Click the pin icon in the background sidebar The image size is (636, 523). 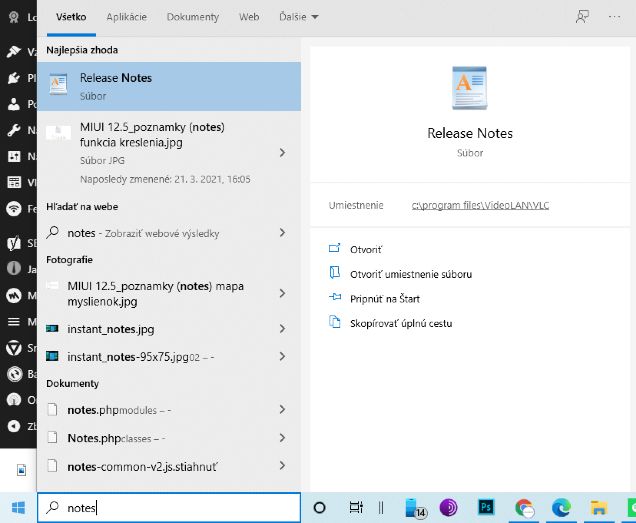[x=14, y=51]
